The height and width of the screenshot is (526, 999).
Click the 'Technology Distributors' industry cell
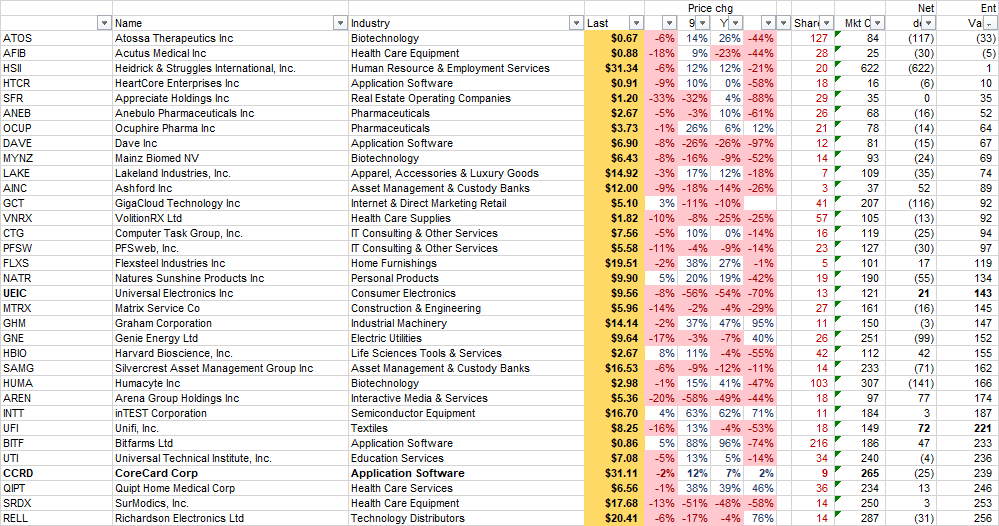click(x=466, y=518)
